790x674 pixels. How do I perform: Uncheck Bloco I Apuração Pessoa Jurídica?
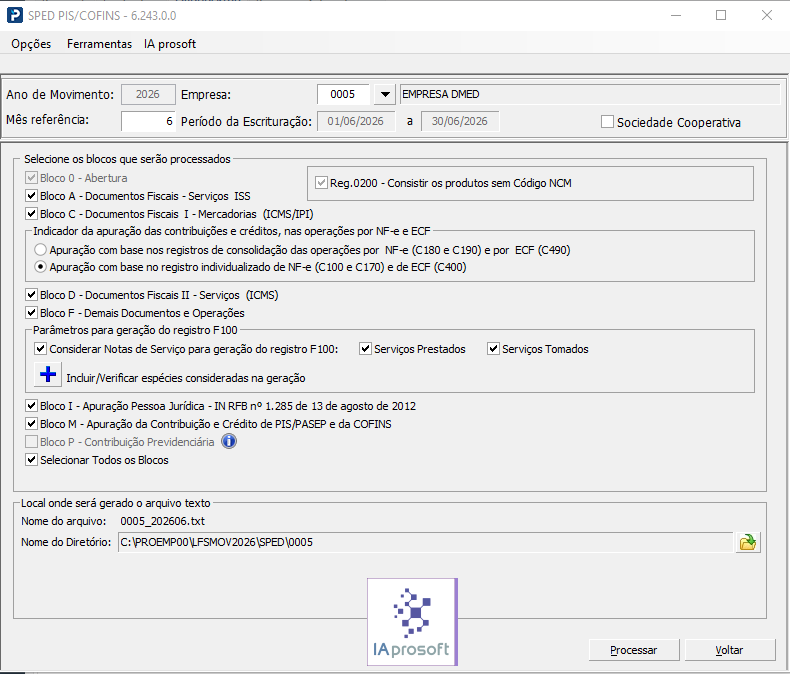[31, 406]
